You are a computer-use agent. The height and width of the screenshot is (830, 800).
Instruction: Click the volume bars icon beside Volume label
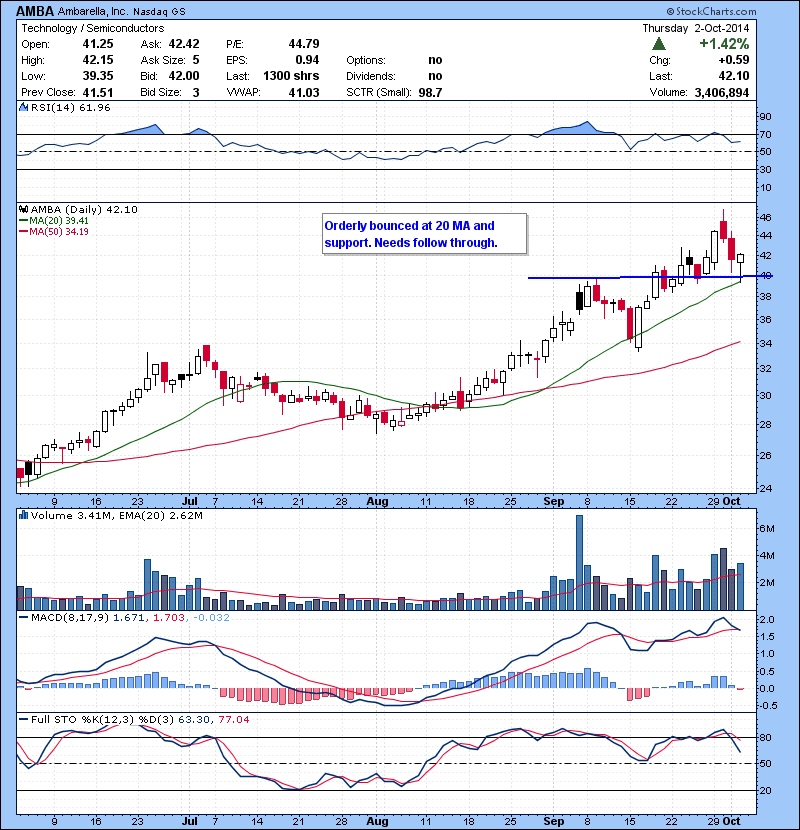tap(23, 515)
